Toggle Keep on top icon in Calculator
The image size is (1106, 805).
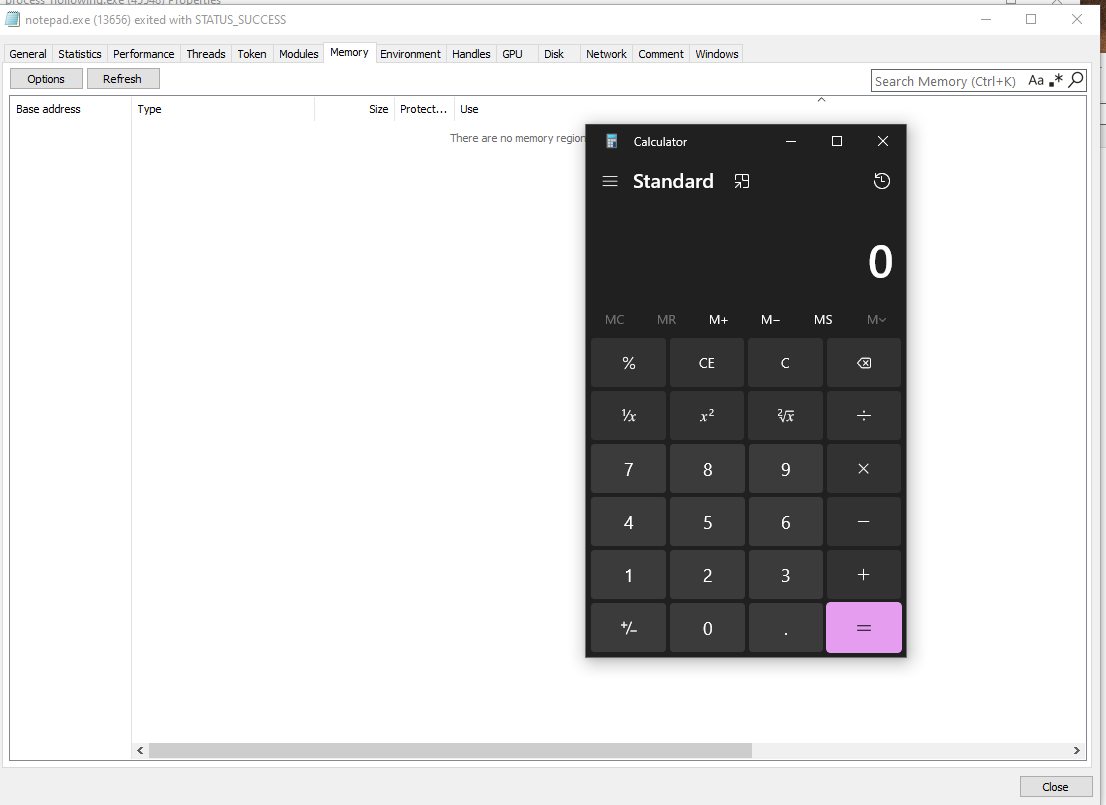[x=741, y=181]
